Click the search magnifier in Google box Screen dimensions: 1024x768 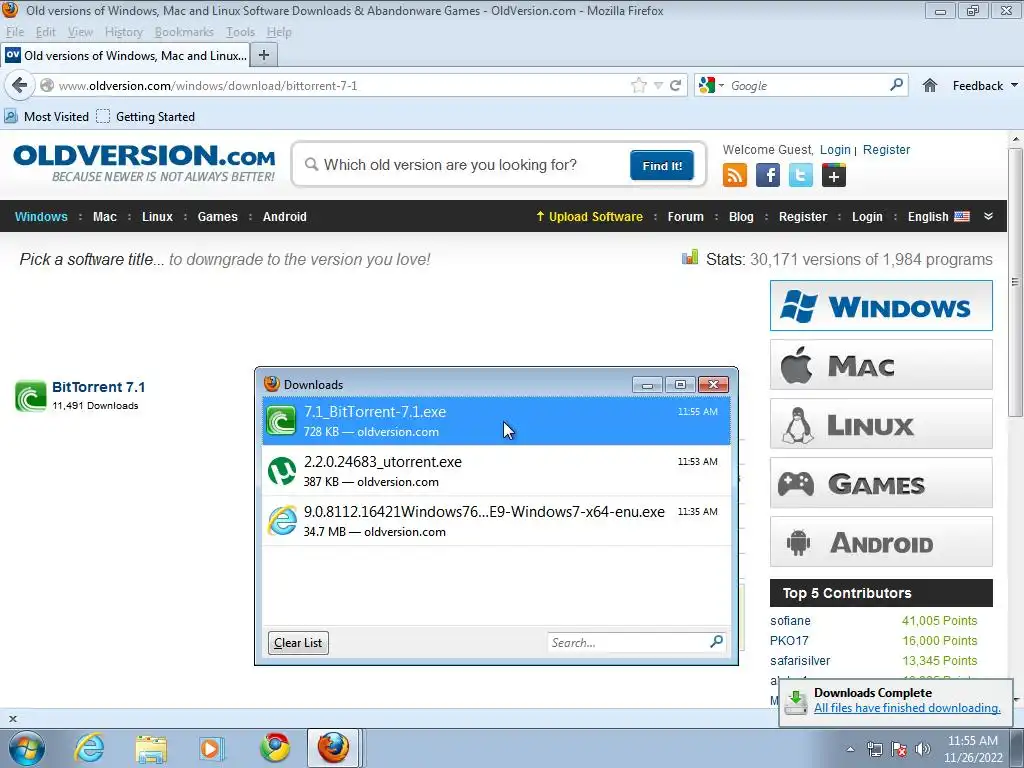(x=897, y=85)
